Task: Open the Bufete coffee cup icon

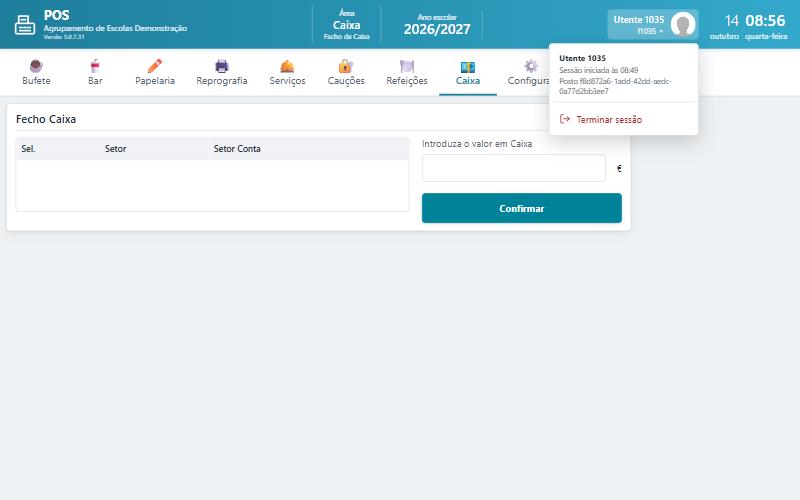Action: coord(36,66)
